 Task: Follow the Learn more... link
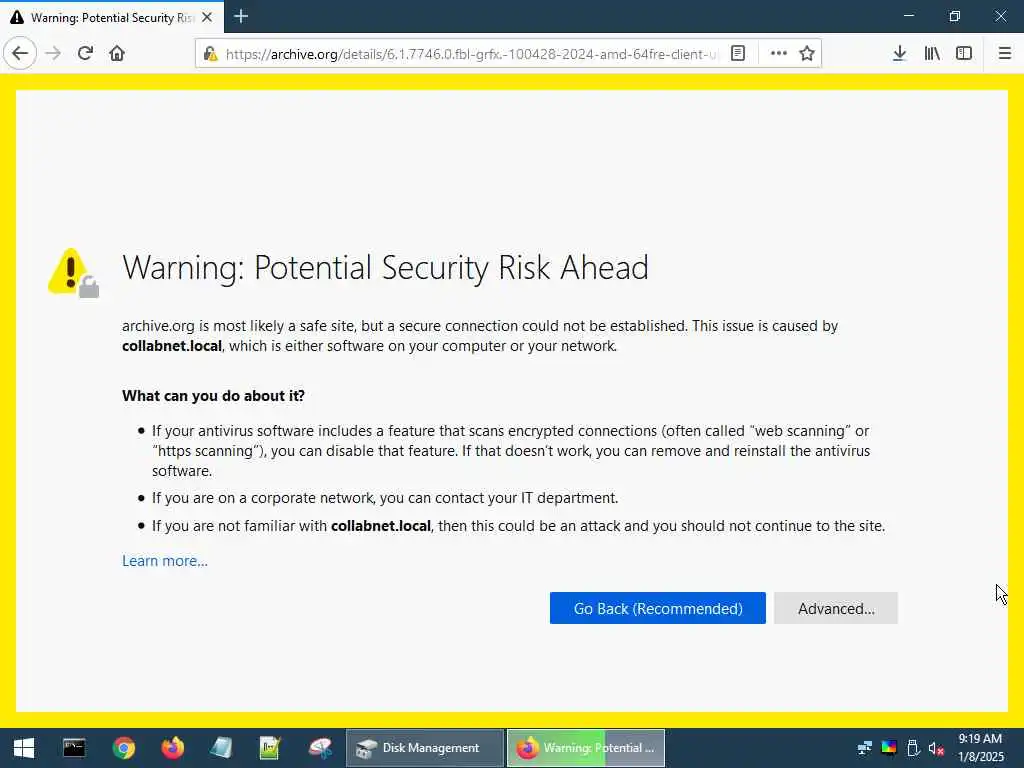pyautogui.click(x=165, y=561)
